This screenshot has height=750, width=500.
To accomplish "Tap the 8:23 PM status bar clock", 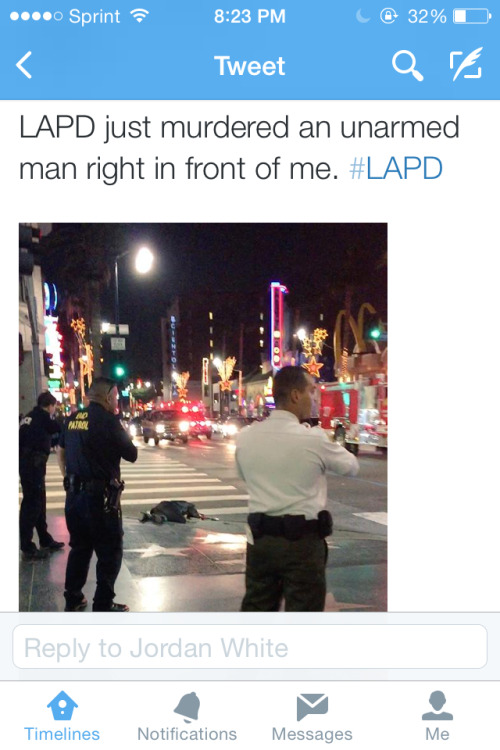I will (250, 17).
